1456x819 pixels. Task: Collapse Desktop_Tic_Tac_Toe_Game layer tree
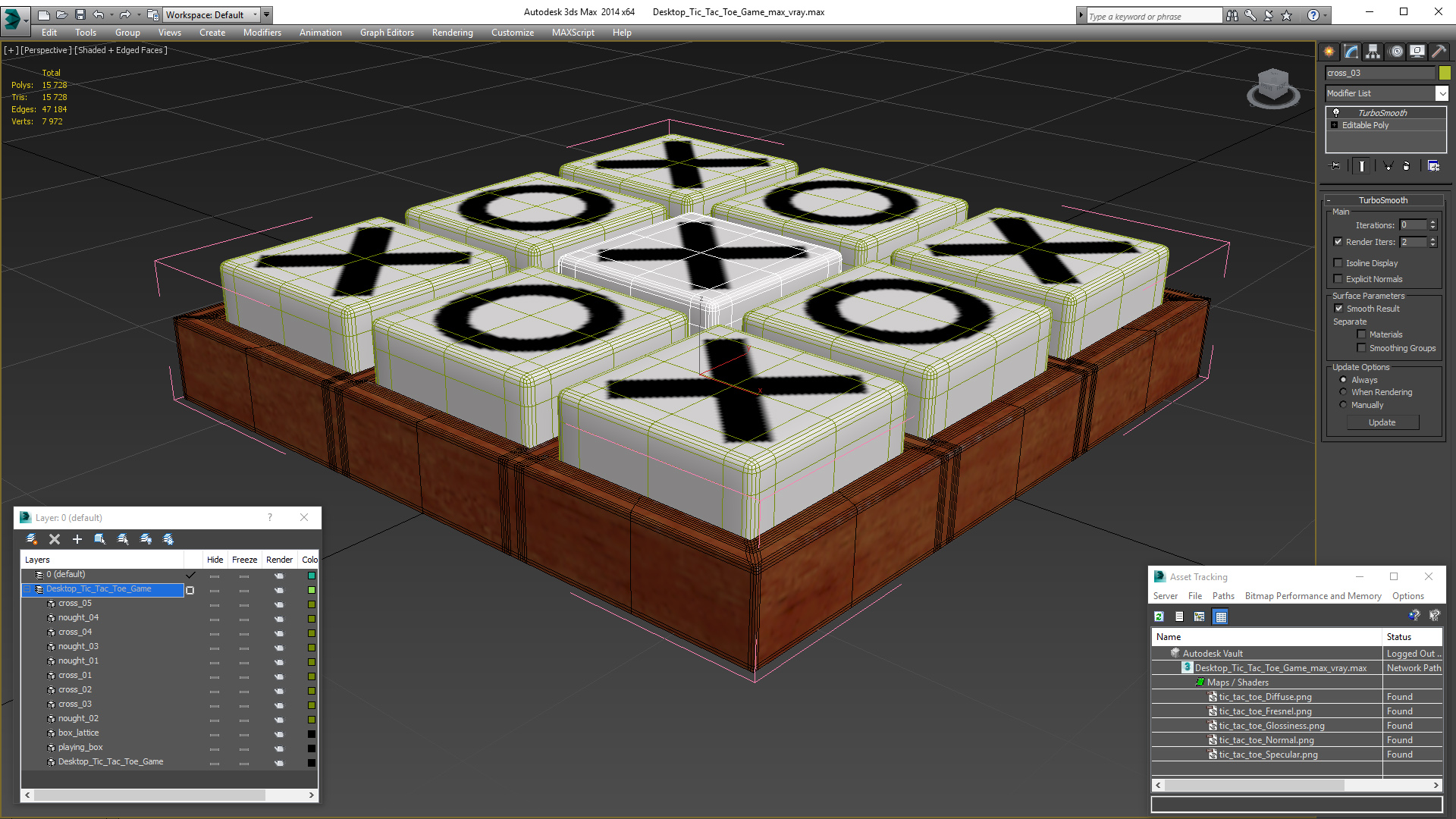27,589
